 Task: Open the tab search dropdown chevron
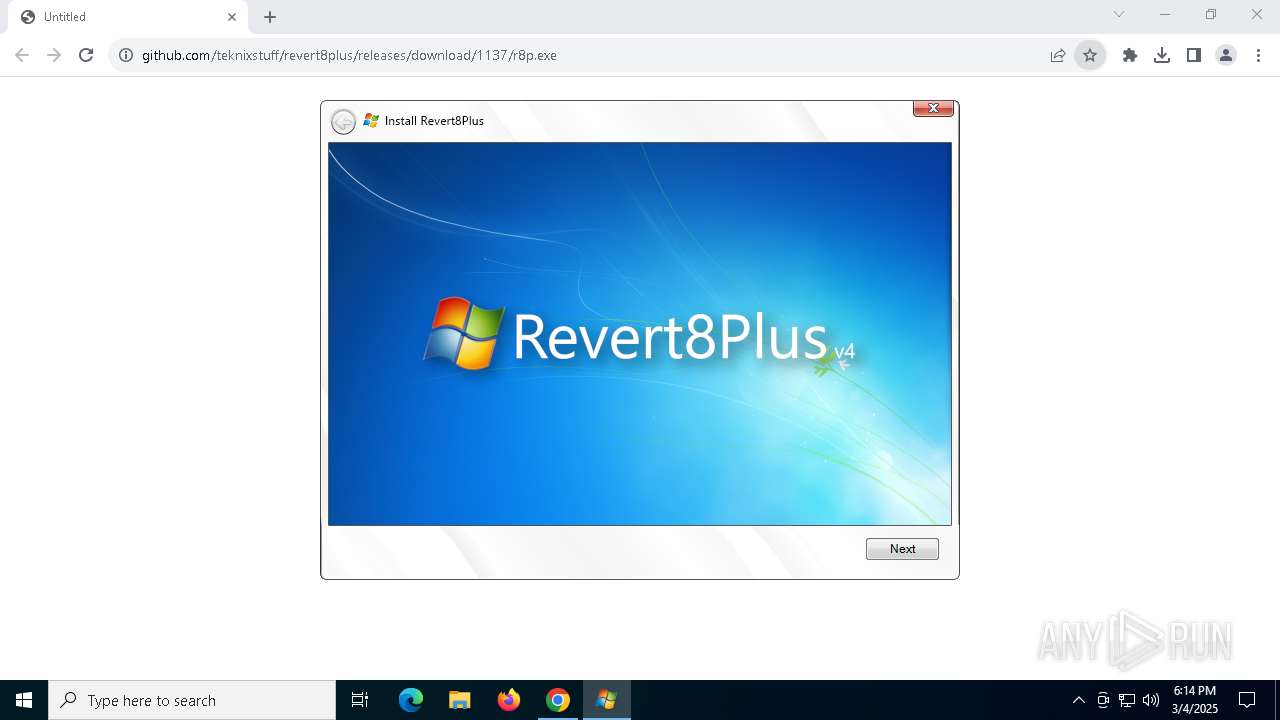pos(1119,14)
